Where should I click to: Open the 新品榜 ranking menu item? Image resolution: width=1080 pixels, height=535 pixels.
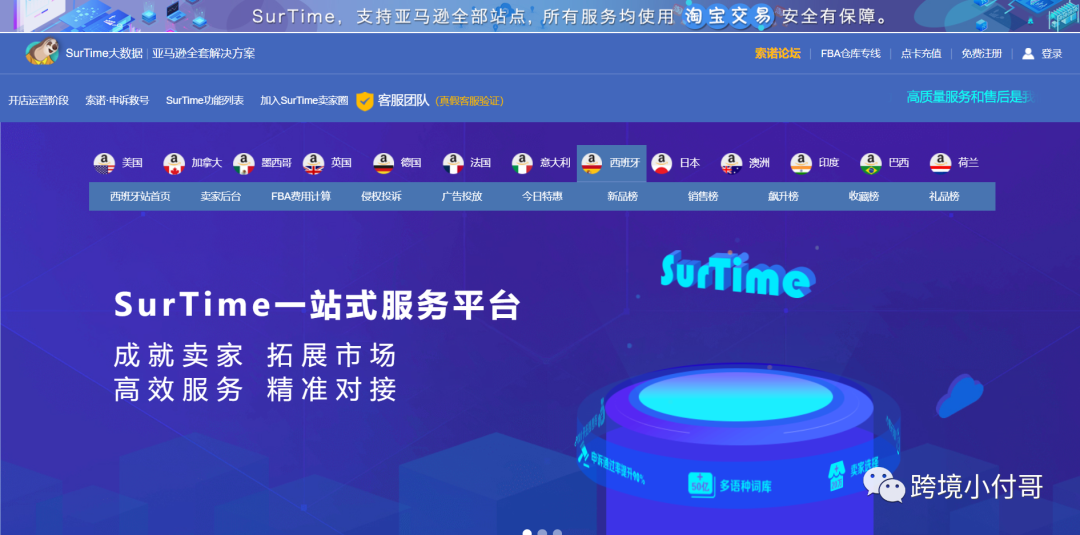(622, 196)
